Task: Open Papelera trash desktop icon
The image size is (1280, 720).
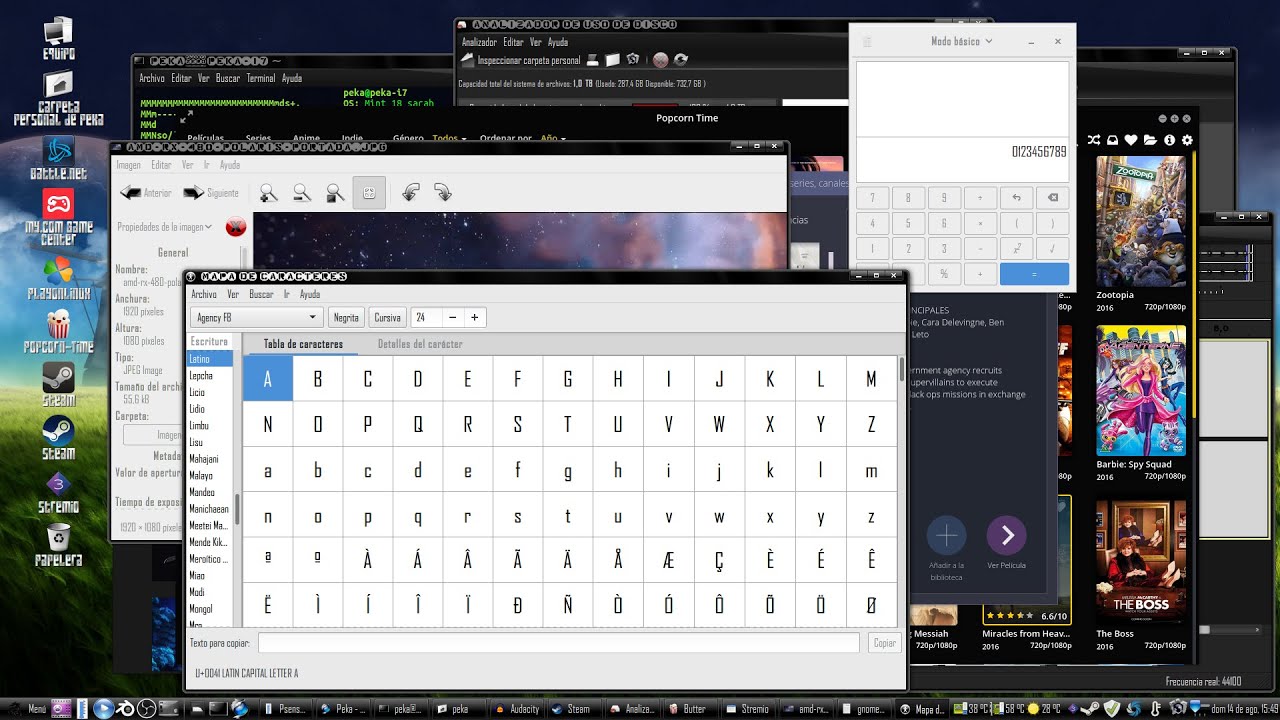Action: point(58,545)
